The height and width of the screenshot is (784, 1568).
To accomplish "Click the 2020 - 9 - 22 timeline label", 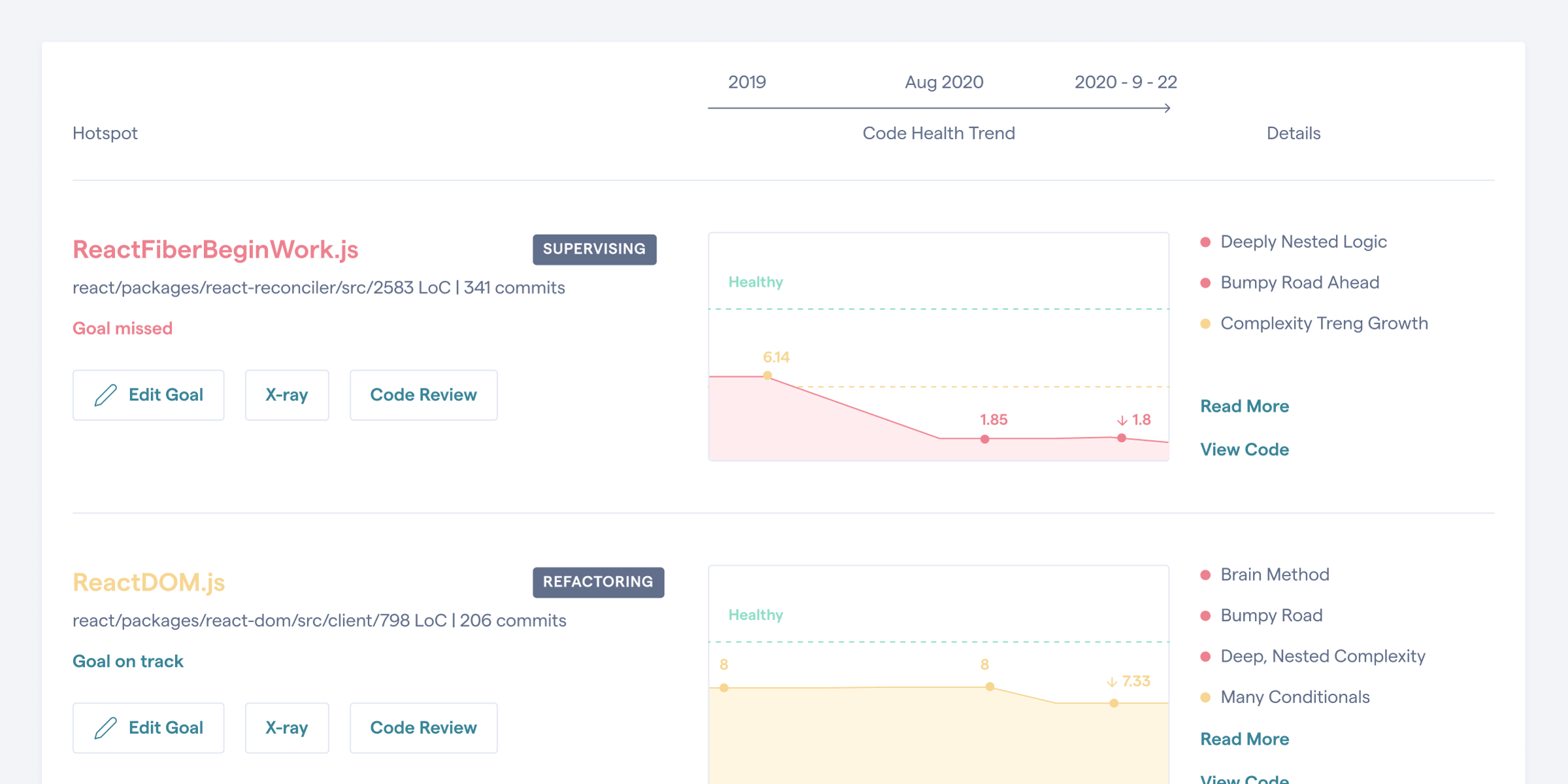I will (x=1126, y=82).
